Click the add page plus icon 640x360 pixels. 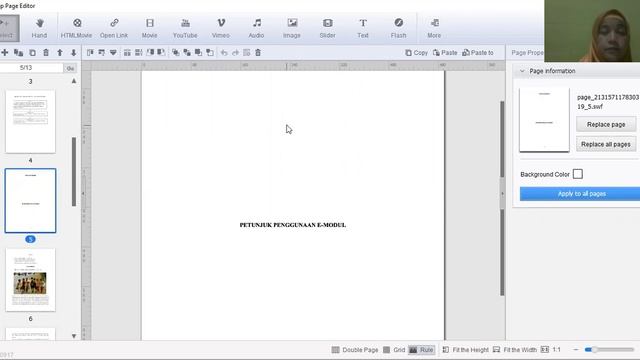(5, 52)
